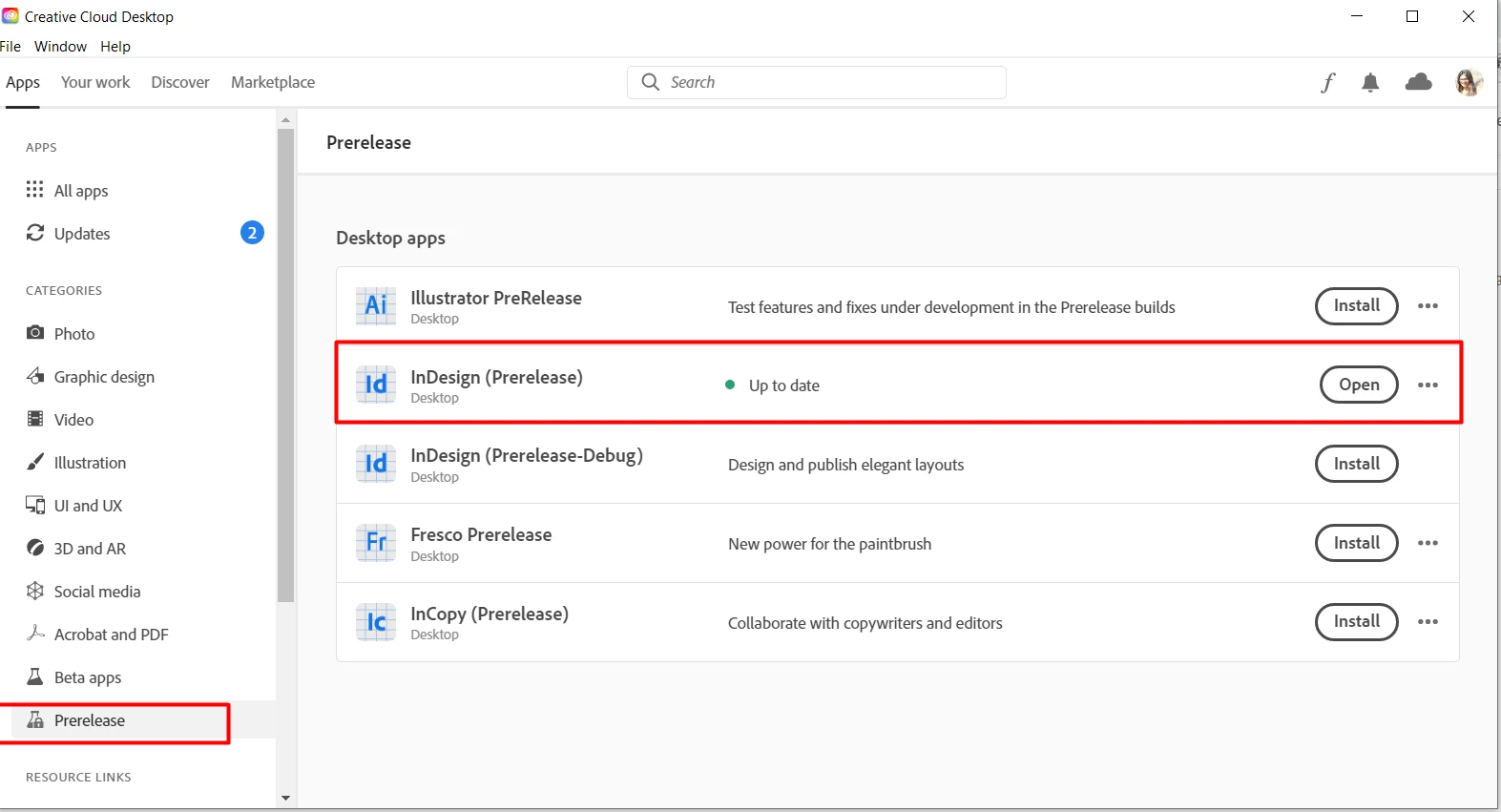The height and width of the screenshot is (812, 1501).
Task: Click the 3D and AR sphere icon
Action: 35,548
